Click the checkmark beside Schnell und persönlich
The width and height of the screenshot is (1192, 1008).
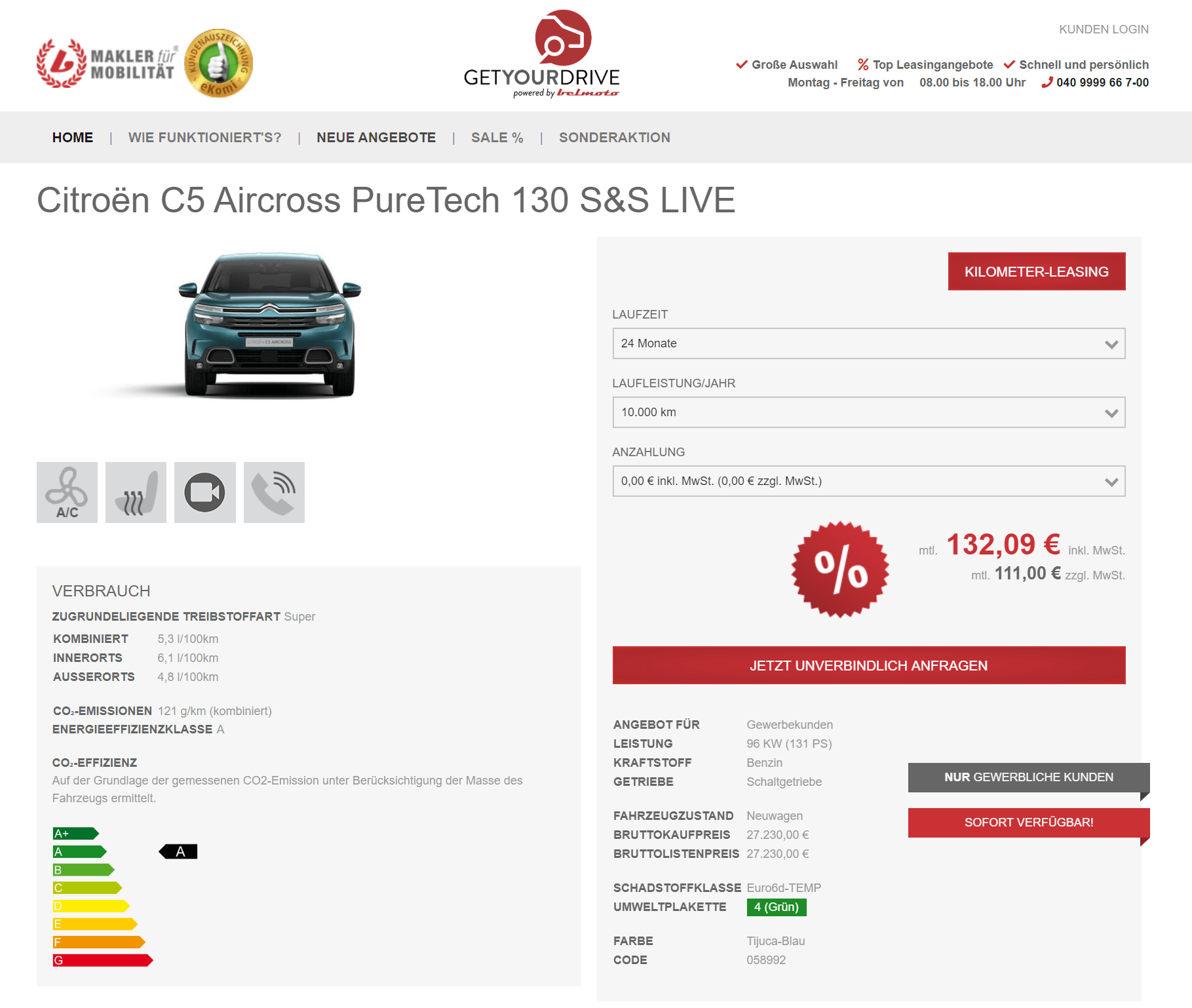click(1009, 64)
